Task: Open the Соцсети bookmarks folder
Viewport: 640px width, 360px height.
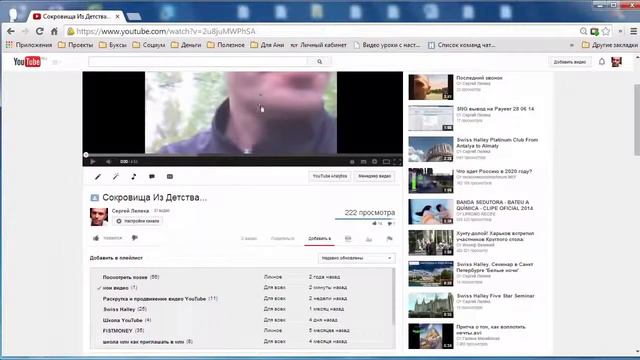Action: click(149, 45)
